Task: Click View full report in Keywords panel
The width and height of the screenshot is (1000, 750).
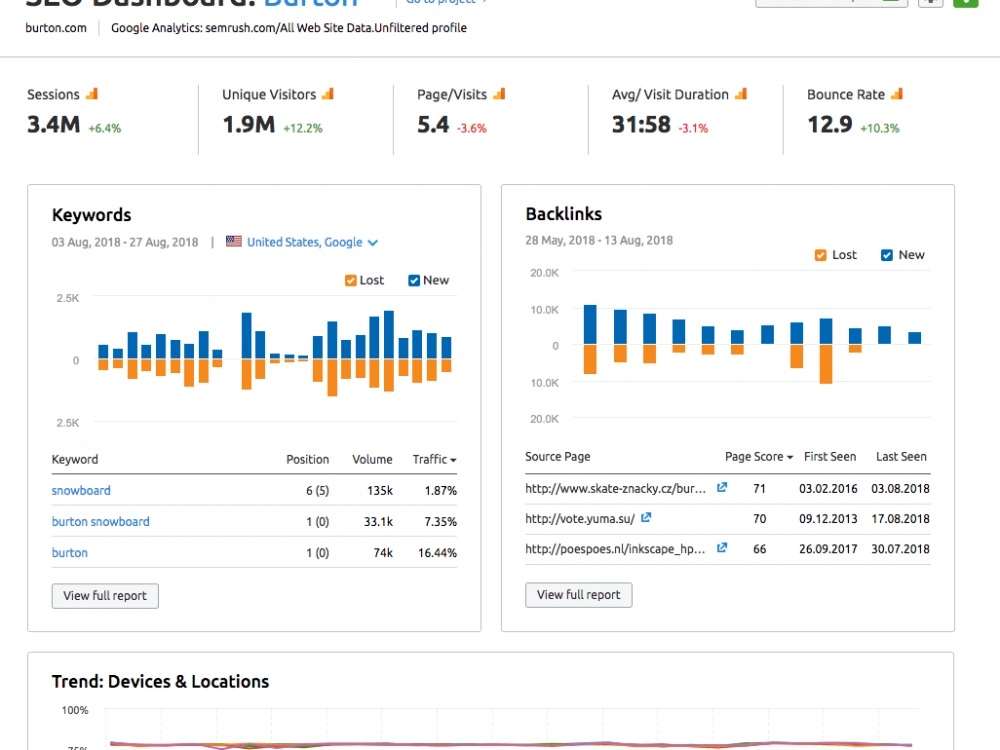Action: click(x=105, y=596)
